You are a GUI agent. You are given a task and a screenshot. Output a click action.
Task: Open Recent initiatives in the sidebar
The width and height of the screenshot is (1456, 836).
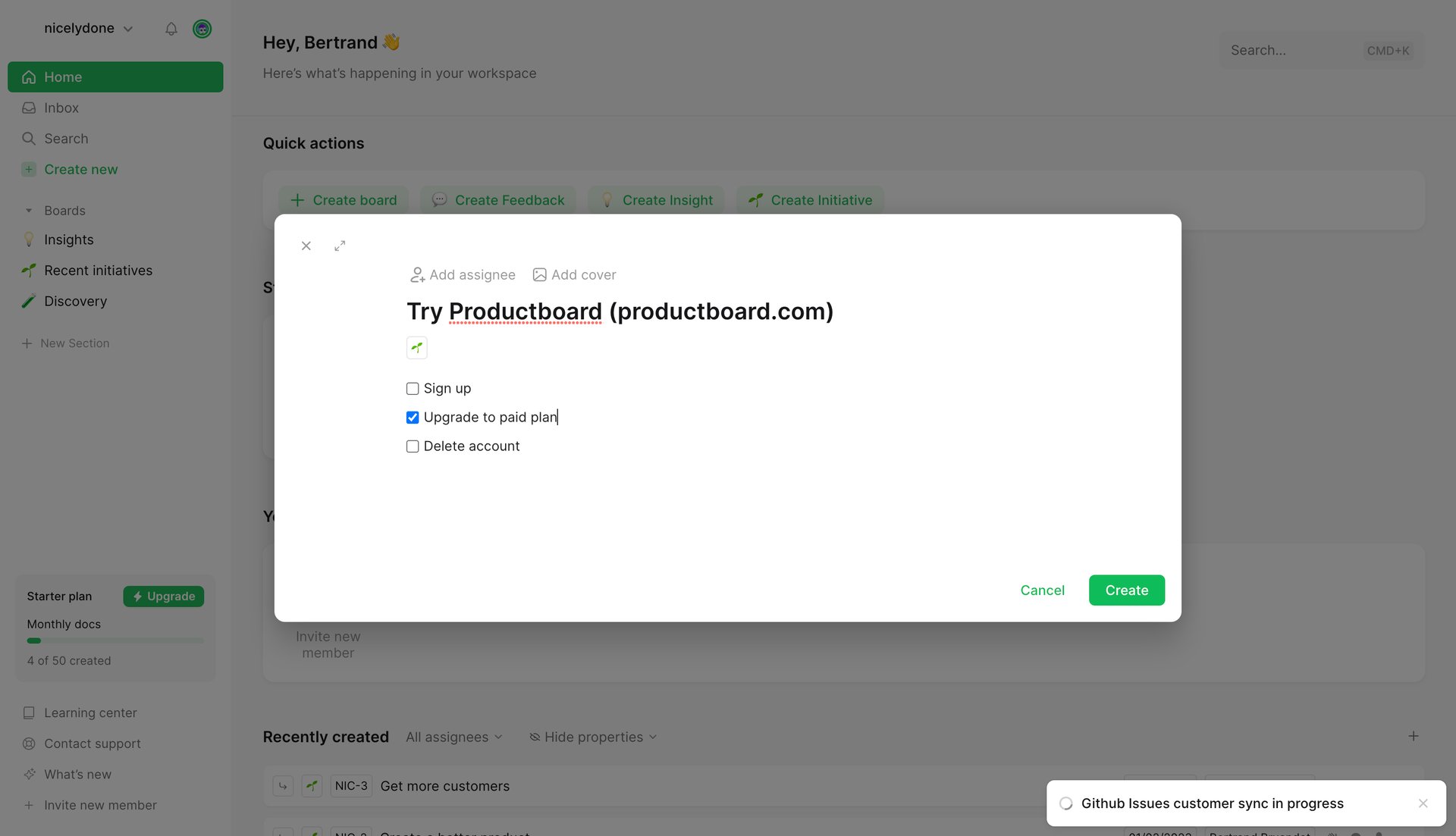click(98, 270)
